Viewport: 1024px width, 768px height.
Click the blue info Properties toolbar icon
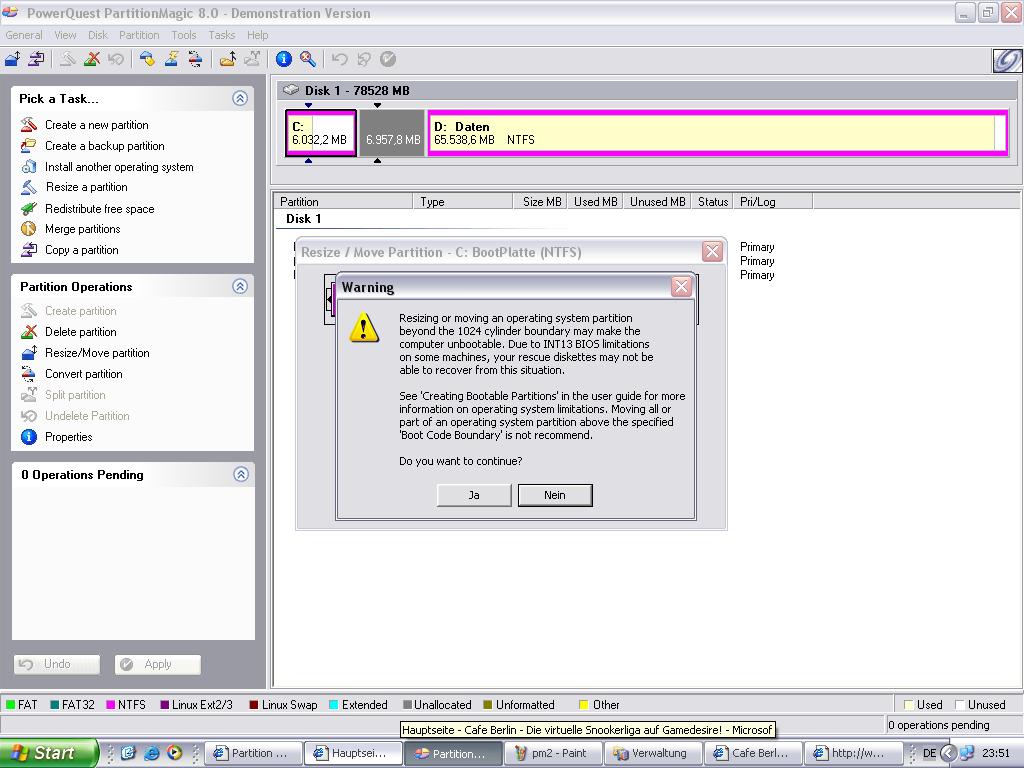[x=283, y=59]
